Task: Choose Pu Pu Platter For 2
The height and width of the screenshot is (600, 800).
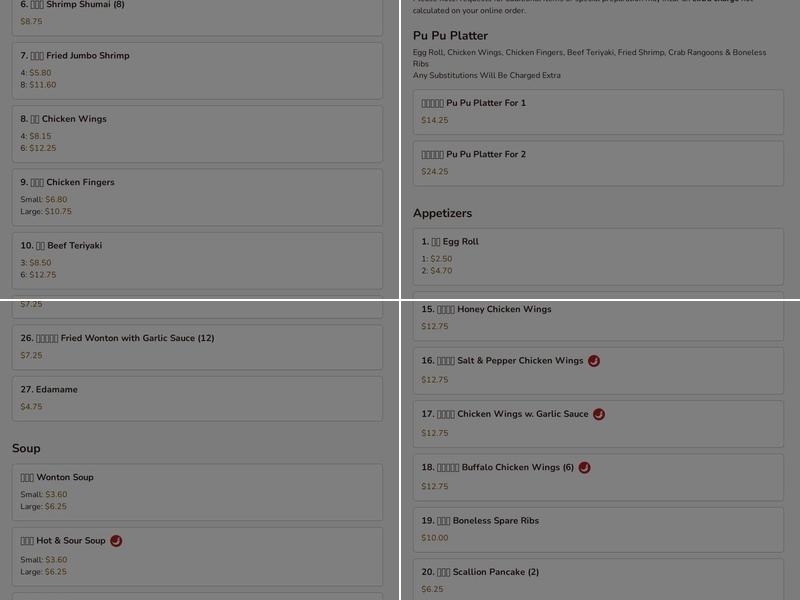Action: 597,163
